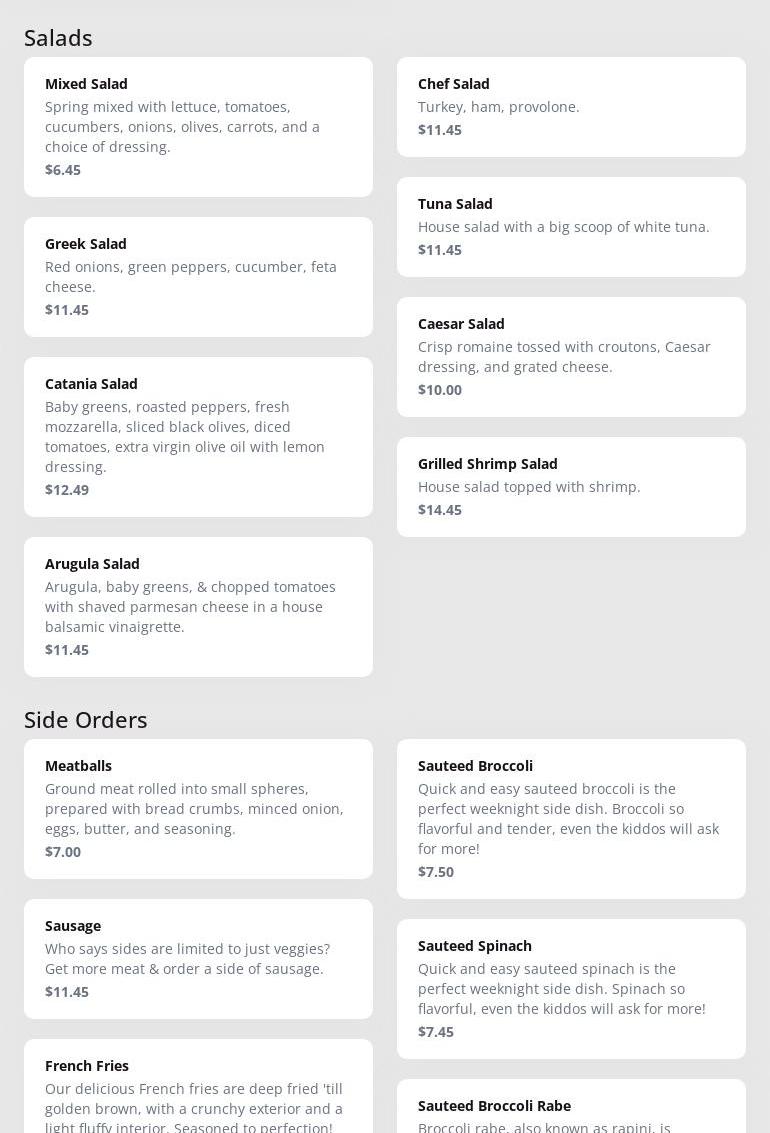
Task: Click the $12.49 Catania Salad price
Action: point(67,490)
